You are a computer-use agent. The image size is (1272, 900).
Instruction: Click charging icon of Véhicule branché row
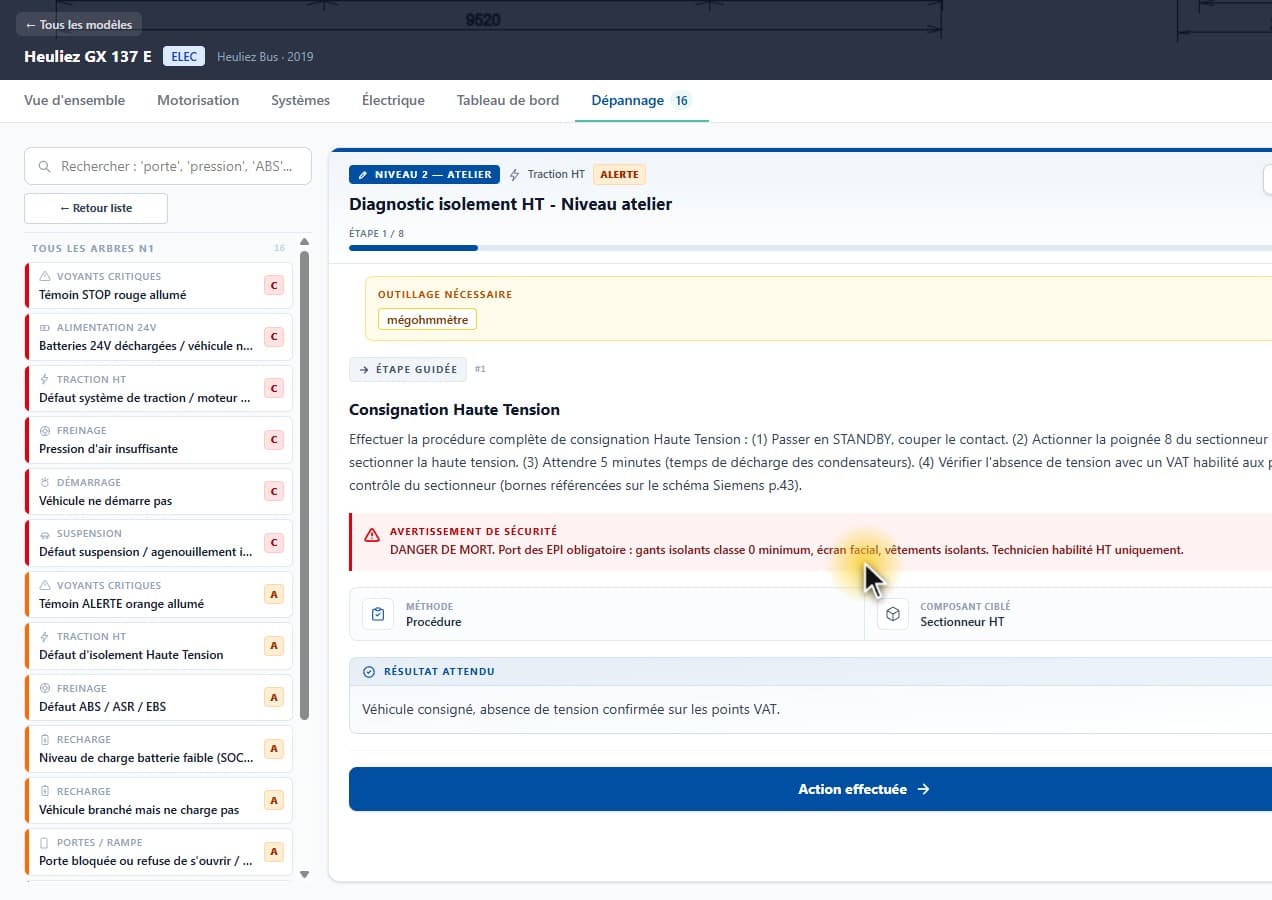(x=44, y=791)
